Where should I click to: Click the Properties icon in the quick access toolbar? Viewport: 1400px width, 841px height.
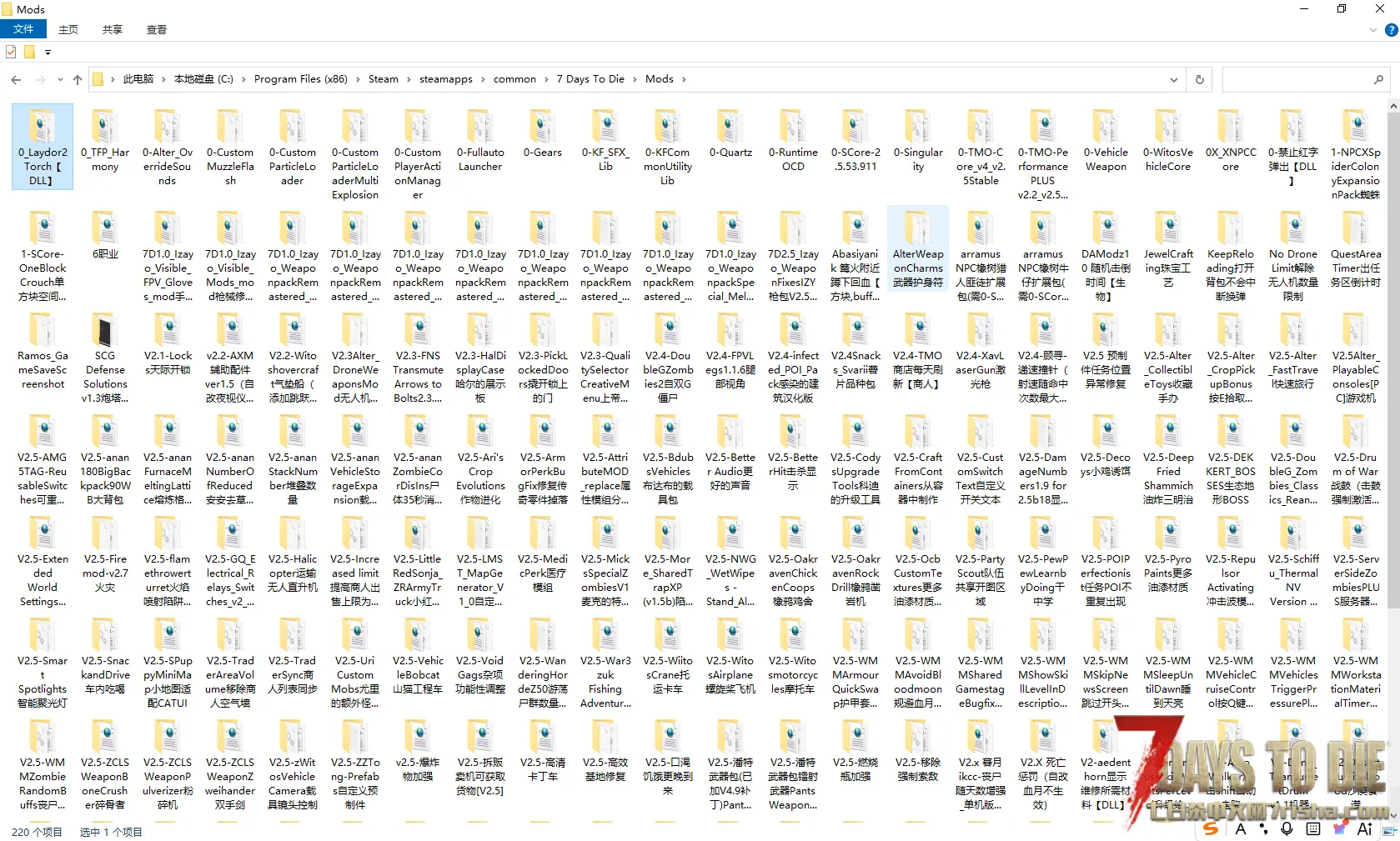coord(11,53)
